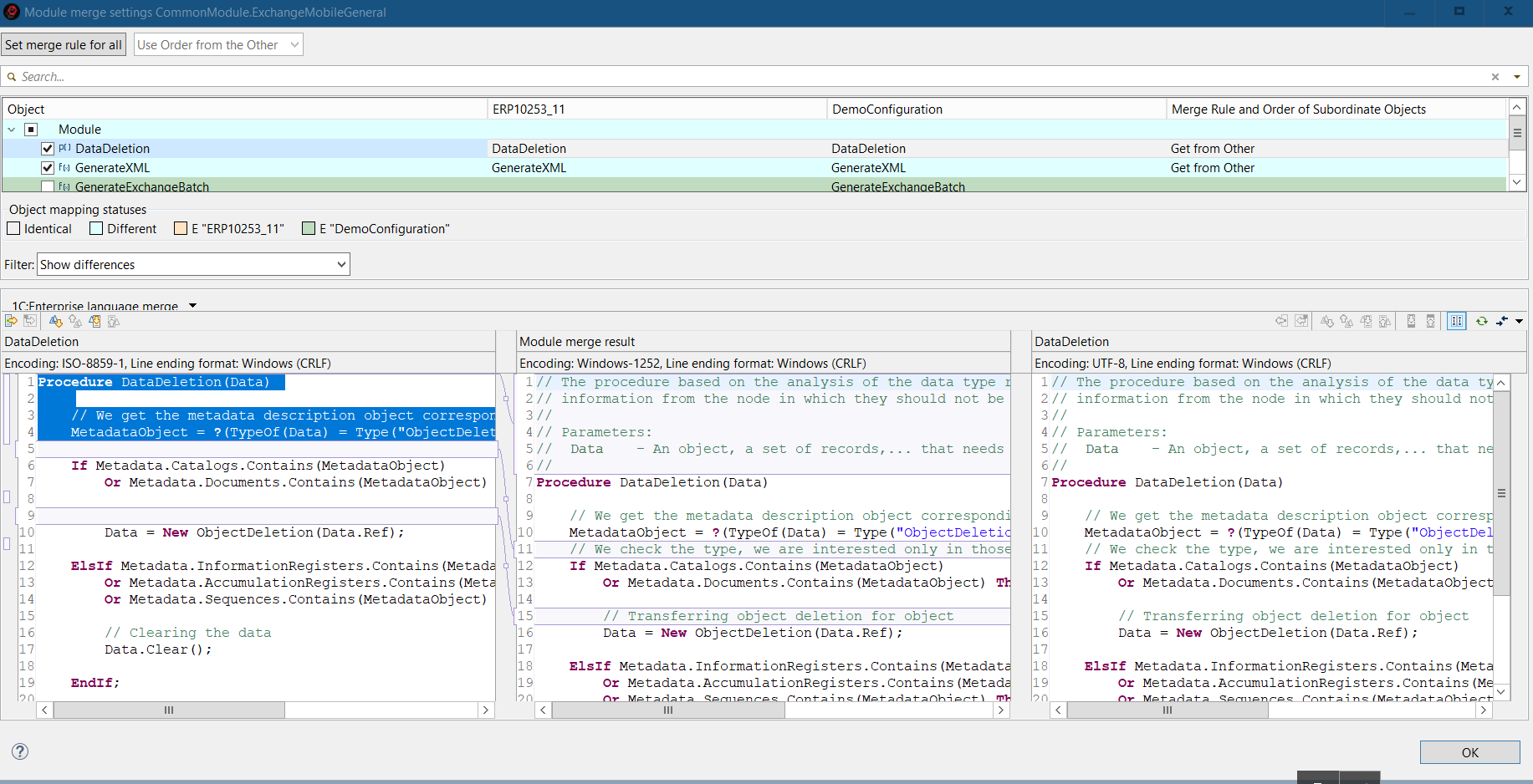Open the 'Use Order from the Other' dropdown
The width and height of the screenshot is (1533, 784).
click(x=218, y=45)
